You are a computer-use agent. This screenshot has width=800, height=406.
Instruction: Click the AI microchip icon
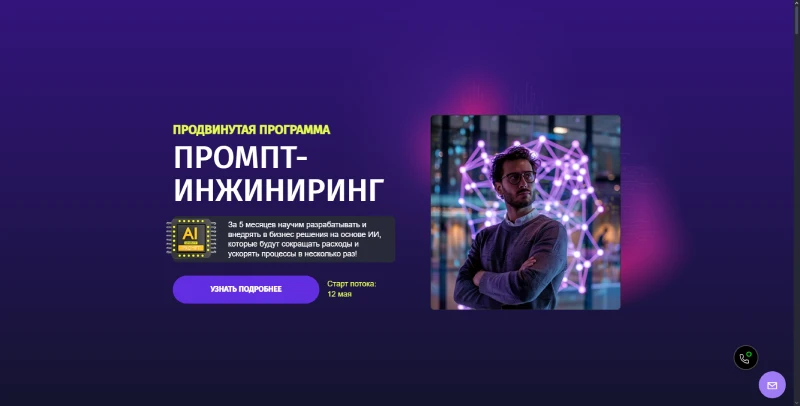pyautogui.click(x=191, y=238)
